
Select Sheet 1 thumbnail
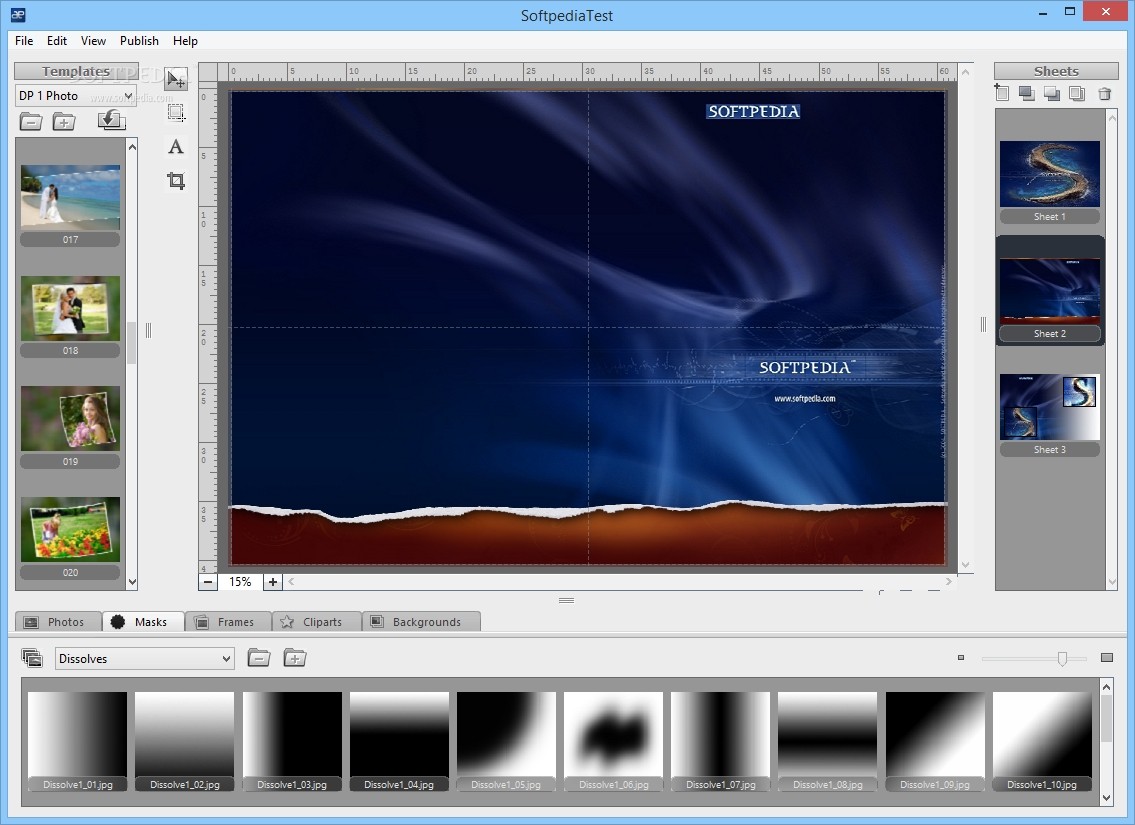(1050, 174)
